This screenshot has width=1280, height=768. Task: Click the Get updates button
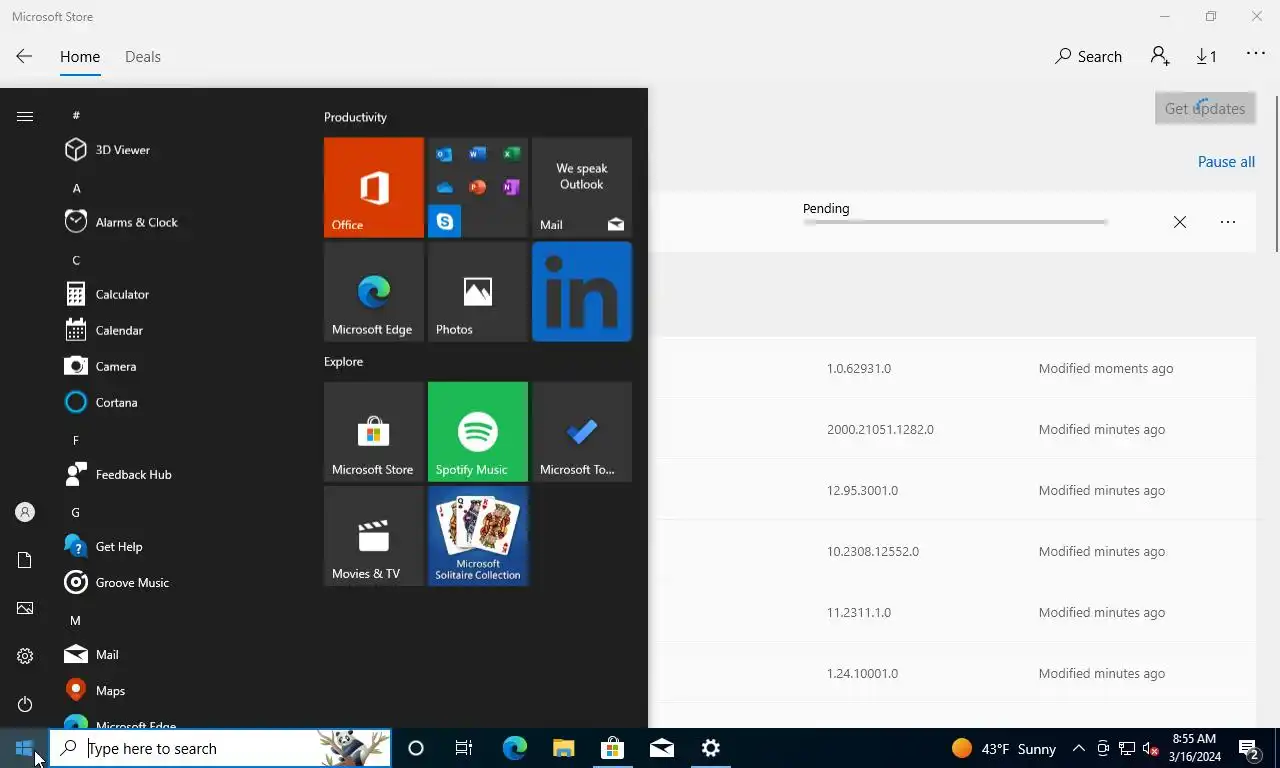point(1205,108)
